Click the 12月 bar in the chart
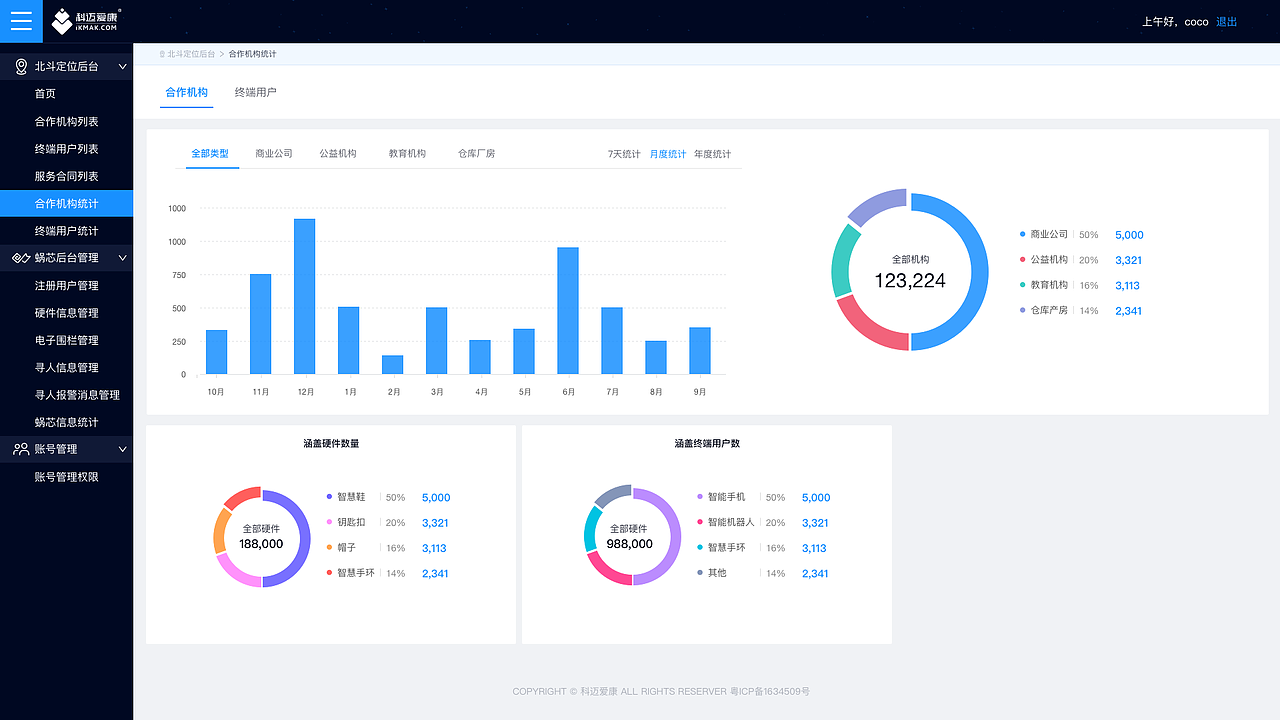Image resolution: width=1280 pixels, height=720 pixels. click(x=305, y=296)
